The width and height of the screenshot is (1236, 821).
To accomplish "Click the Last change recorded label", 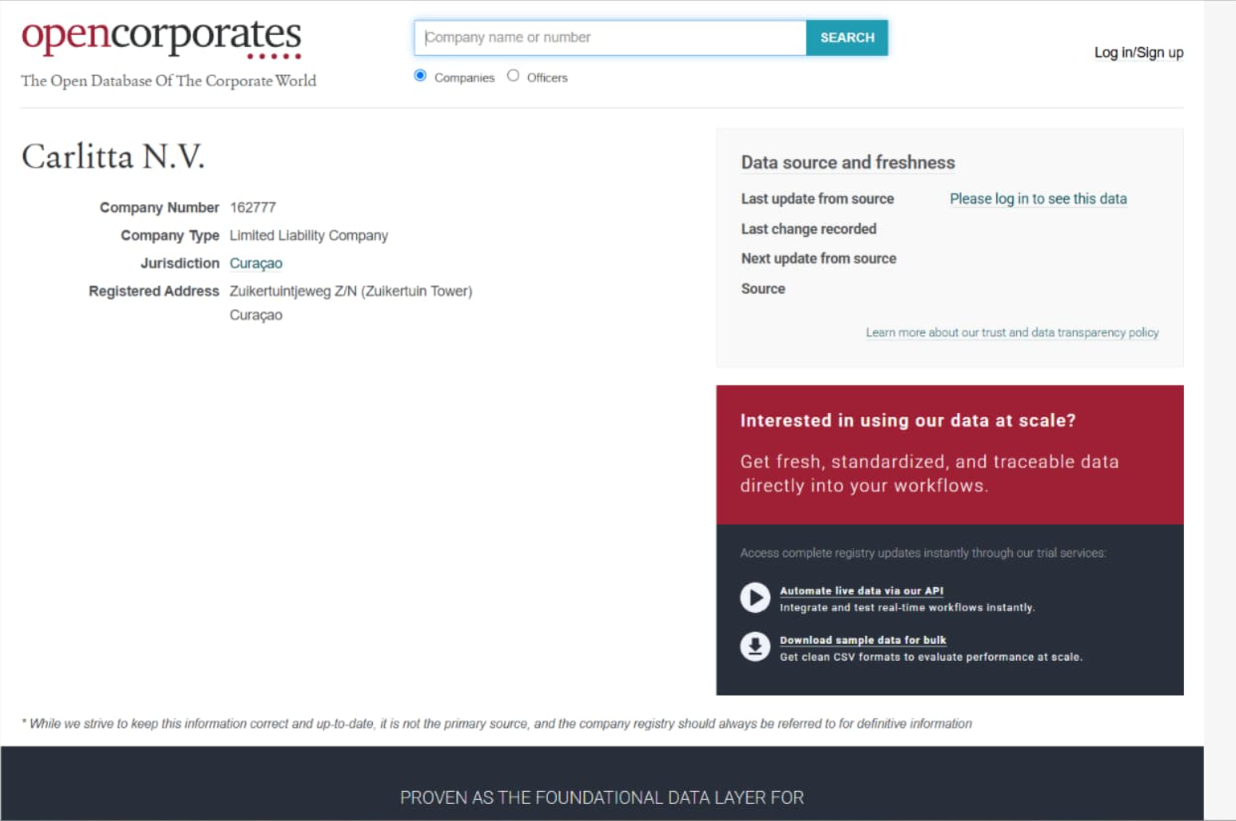I will click(x=809, y=229).
